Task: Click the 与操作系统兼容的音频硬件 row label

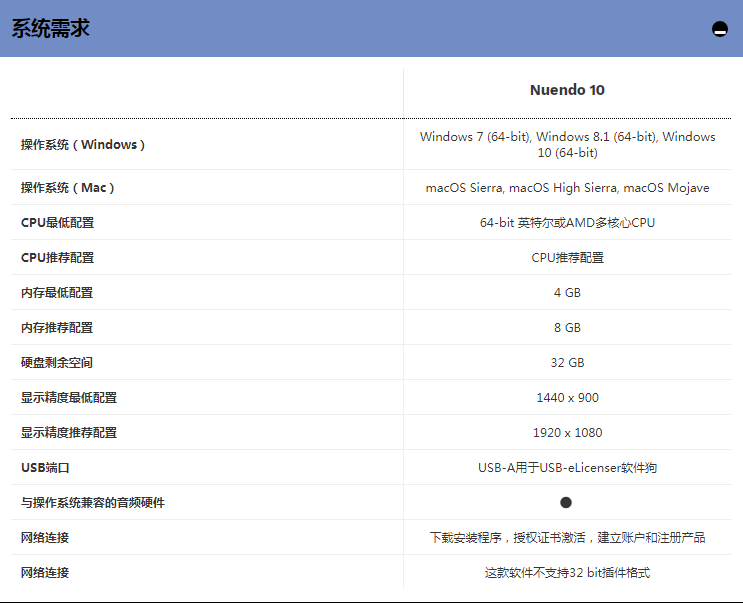Action: point(93,503)
